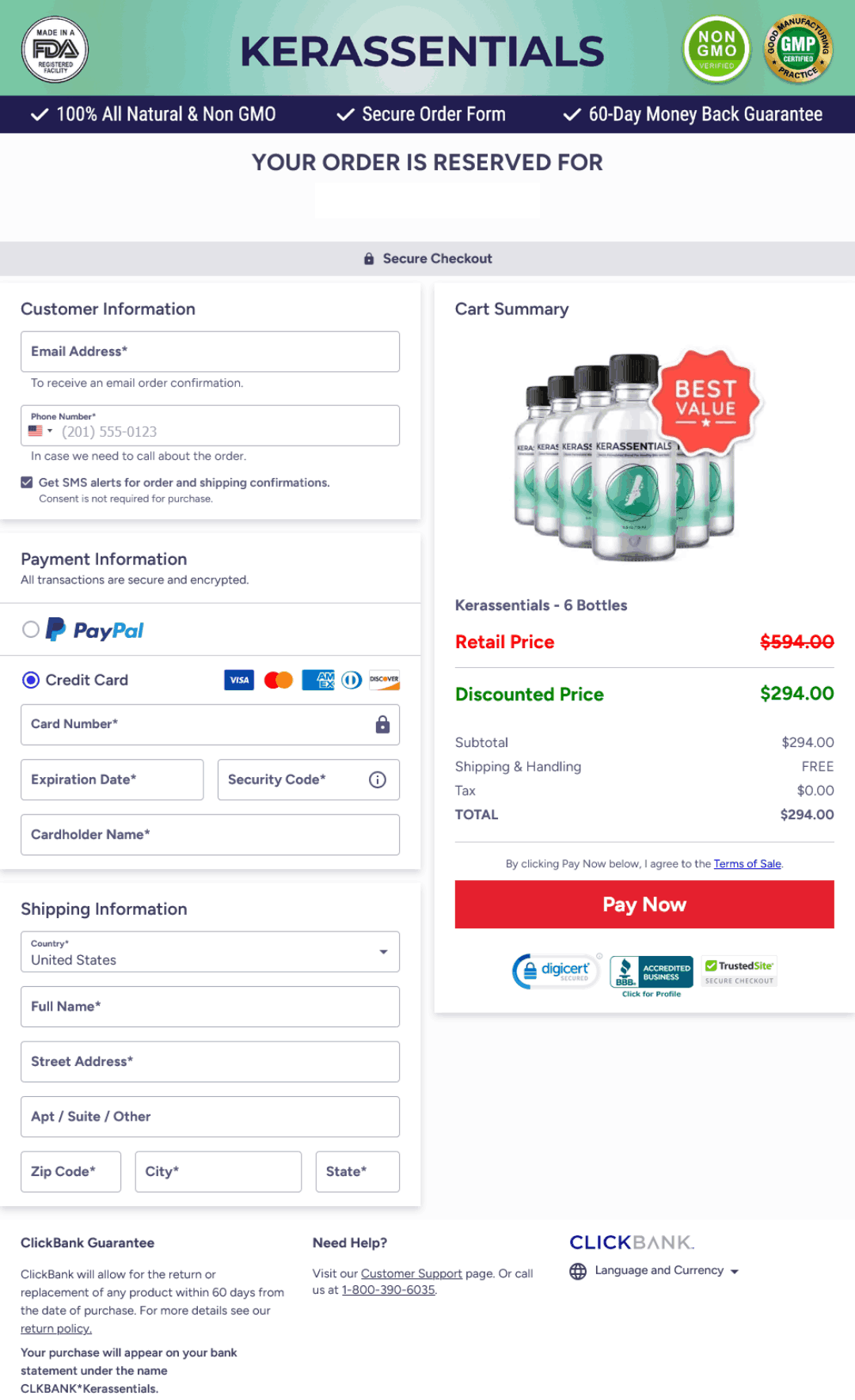Select the PayPal payment option
855x1400 pixels.
(x=31, y=629)
